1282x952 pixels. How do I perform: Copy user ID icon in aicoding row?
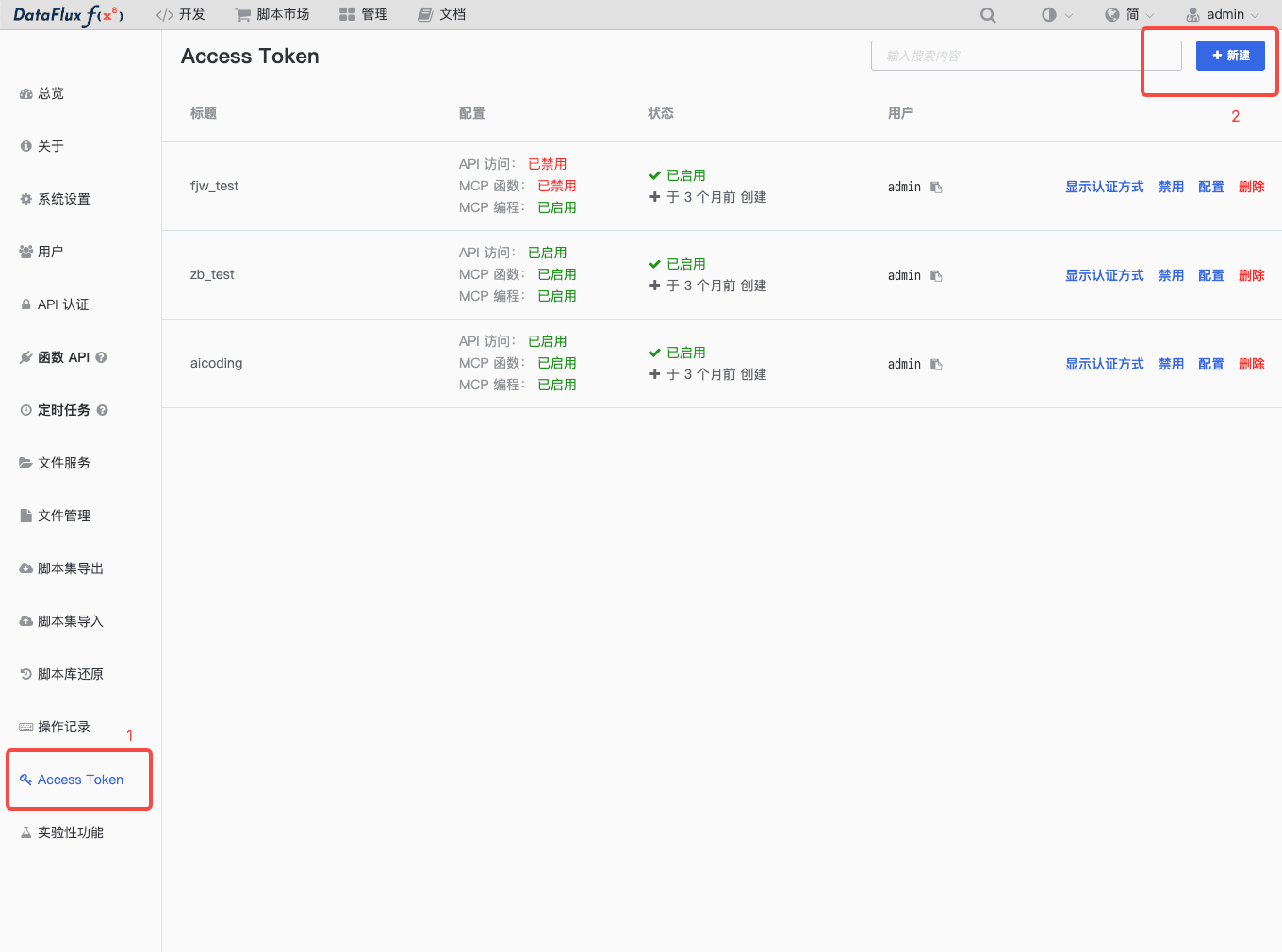click(936, 365)
